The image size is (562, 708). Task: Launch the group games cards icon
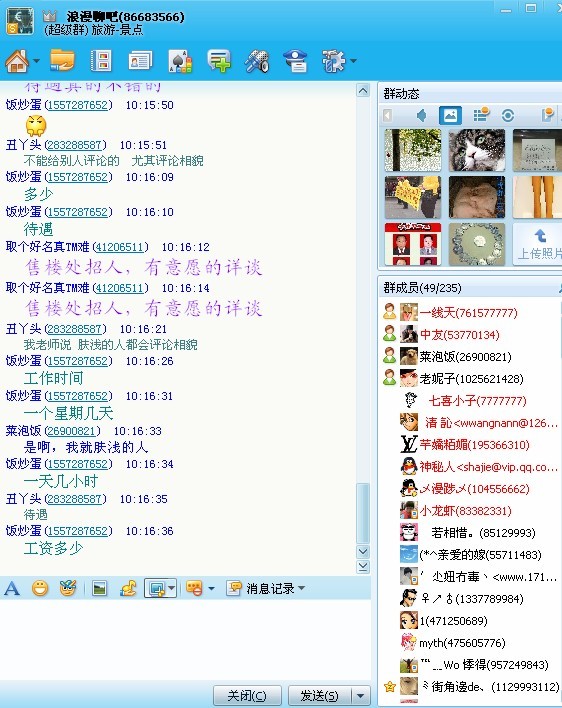180,61
